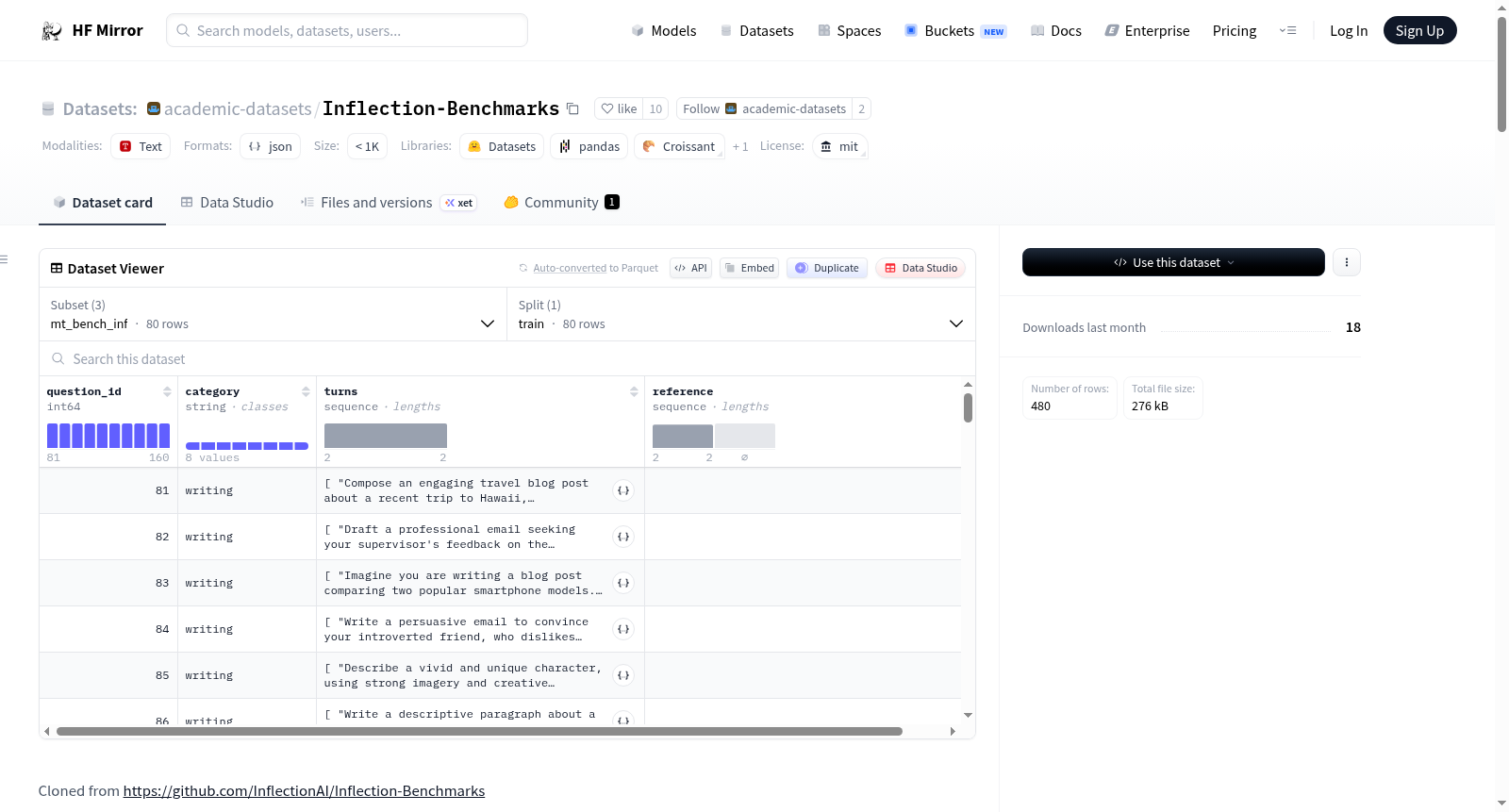Expand the Subset selector dropdown
Screen dimensions: 1509x812
point(273,314)
